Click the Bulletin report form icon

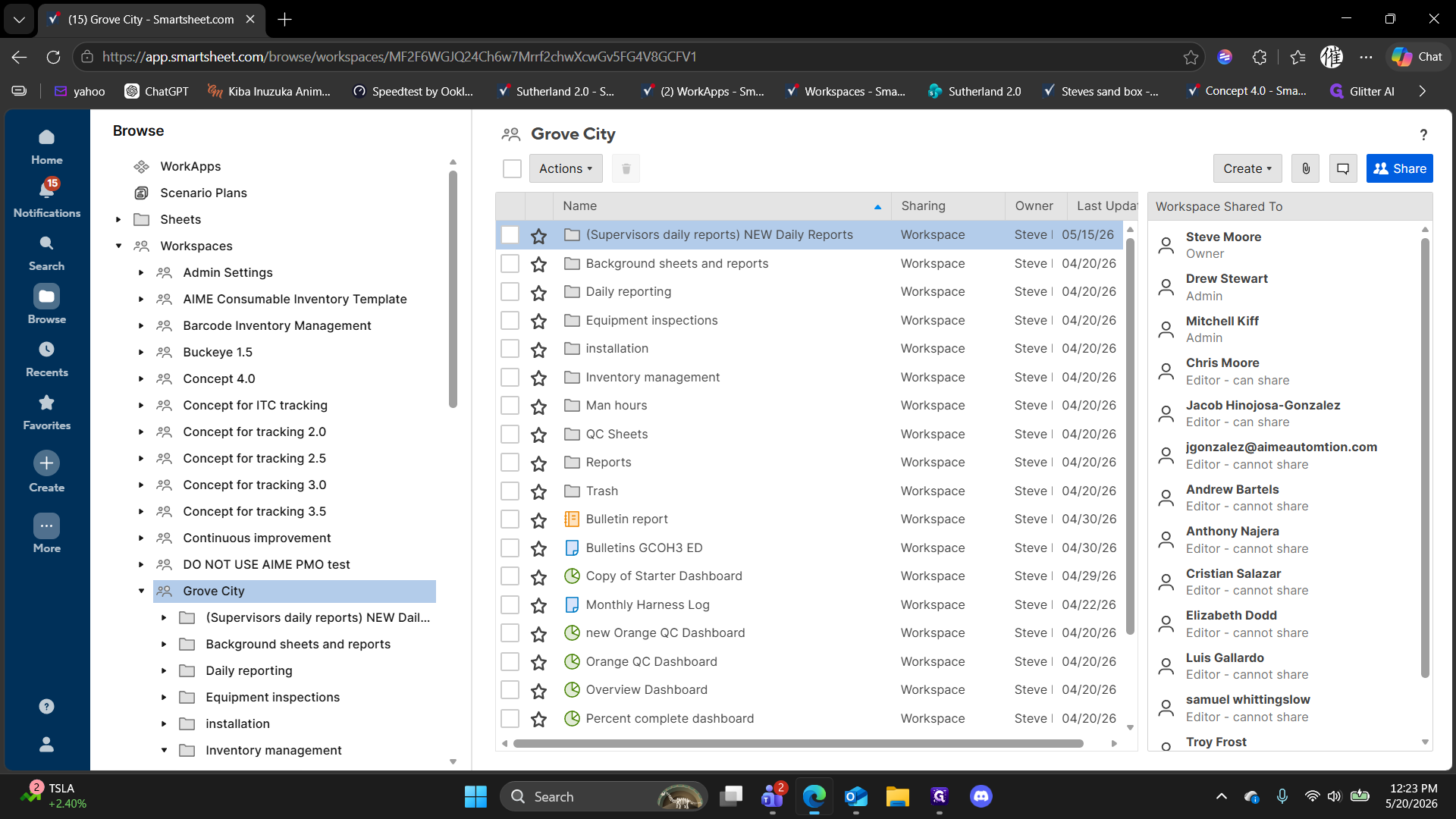[572, 519]
